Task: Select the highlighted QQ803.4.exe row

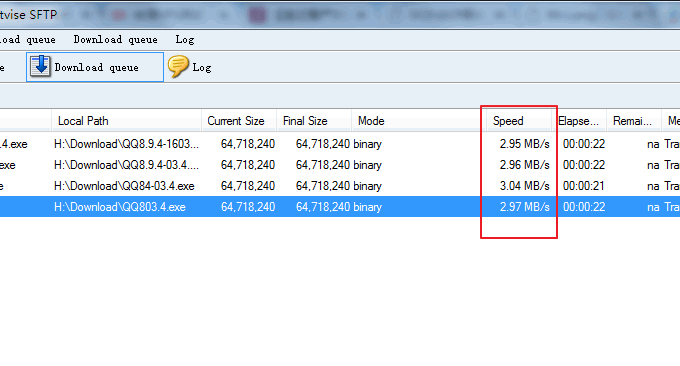Action: 340,207
